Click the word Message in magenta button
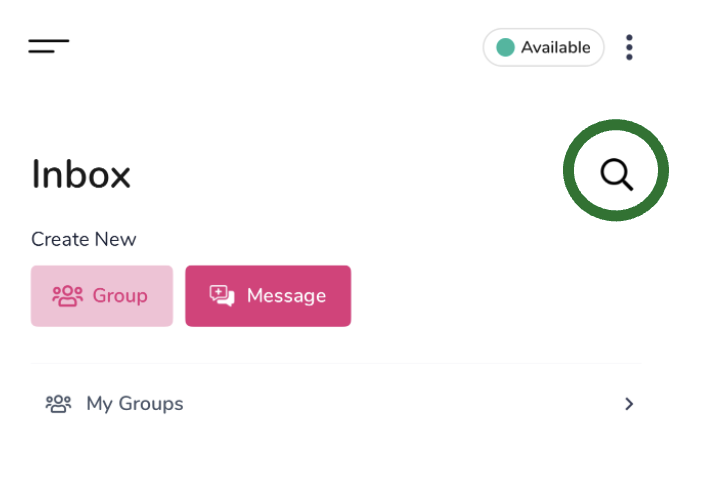This screenshot has width=724, height=482. click(x=286, y=296)
